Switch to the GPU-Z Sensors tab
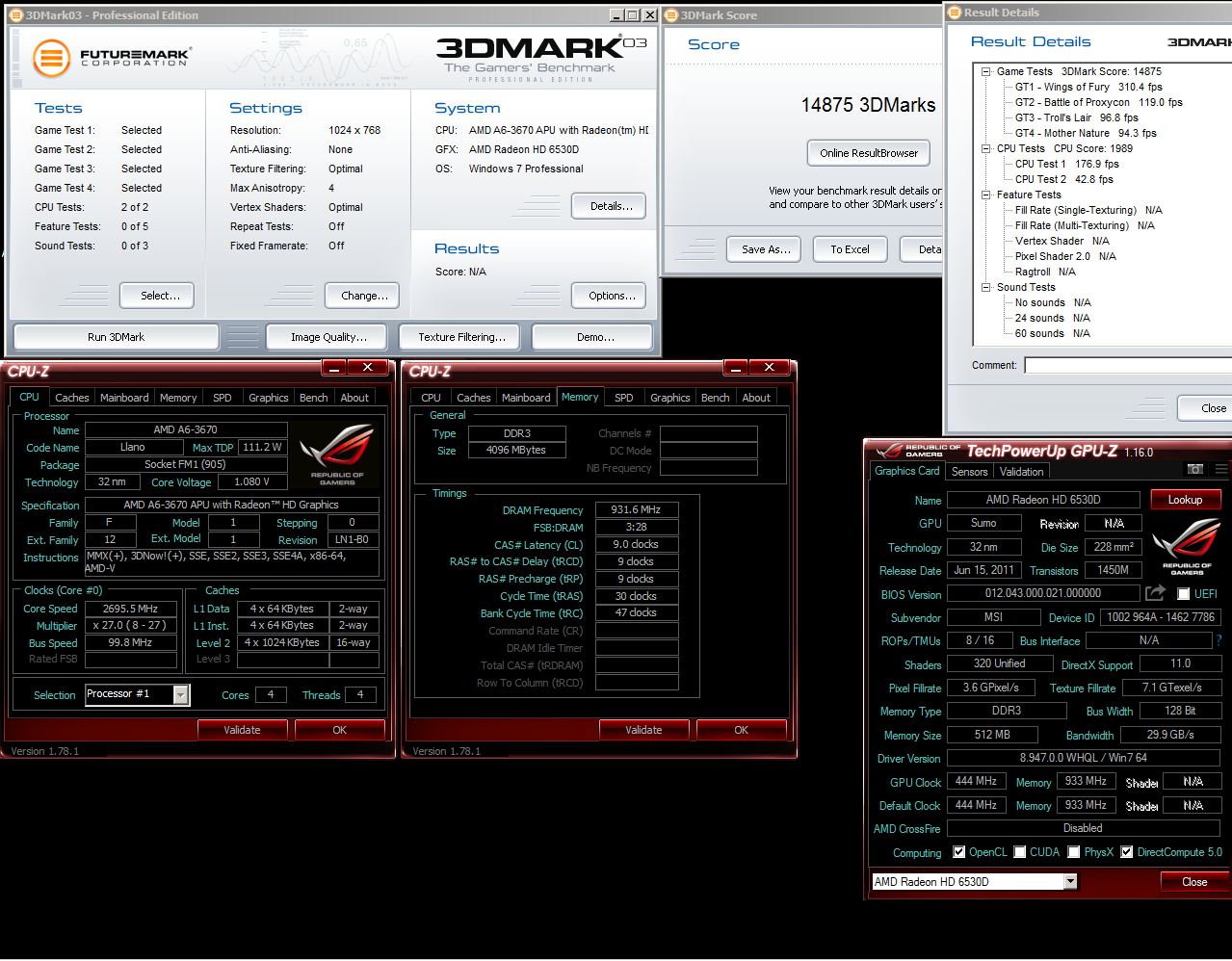The width and height of the screenshot is (1232, 961). point(969,472)
